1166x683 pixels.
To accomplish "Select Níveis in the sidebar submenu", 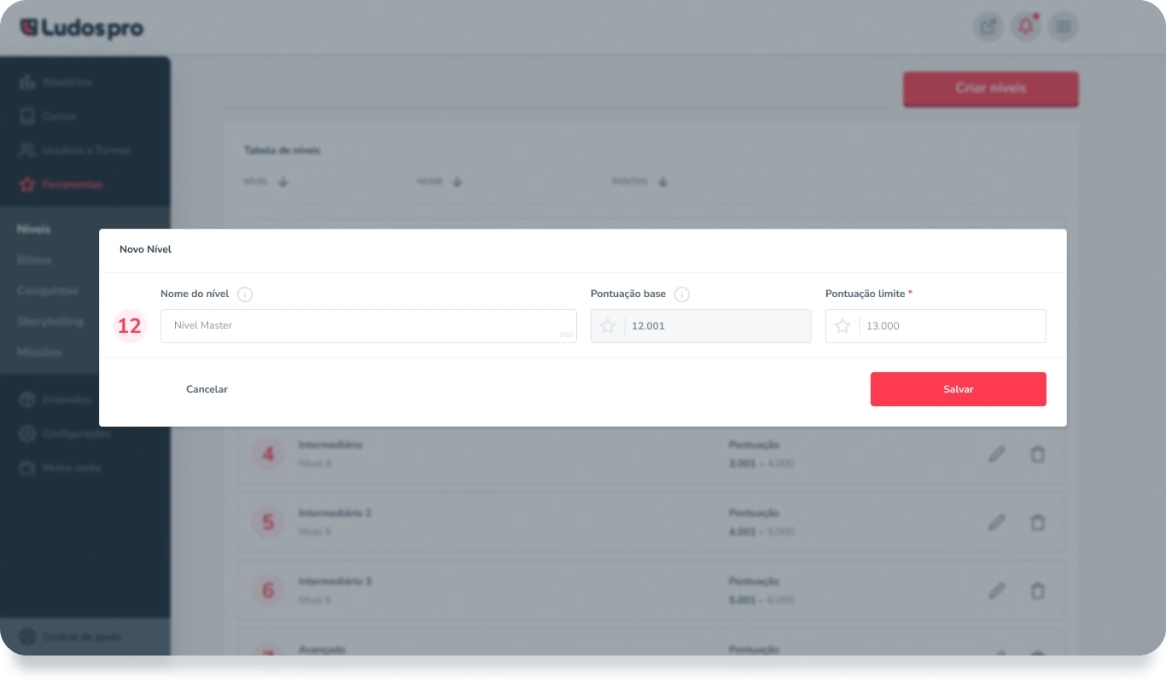I will pyautogui.click(x=34, y=229).
